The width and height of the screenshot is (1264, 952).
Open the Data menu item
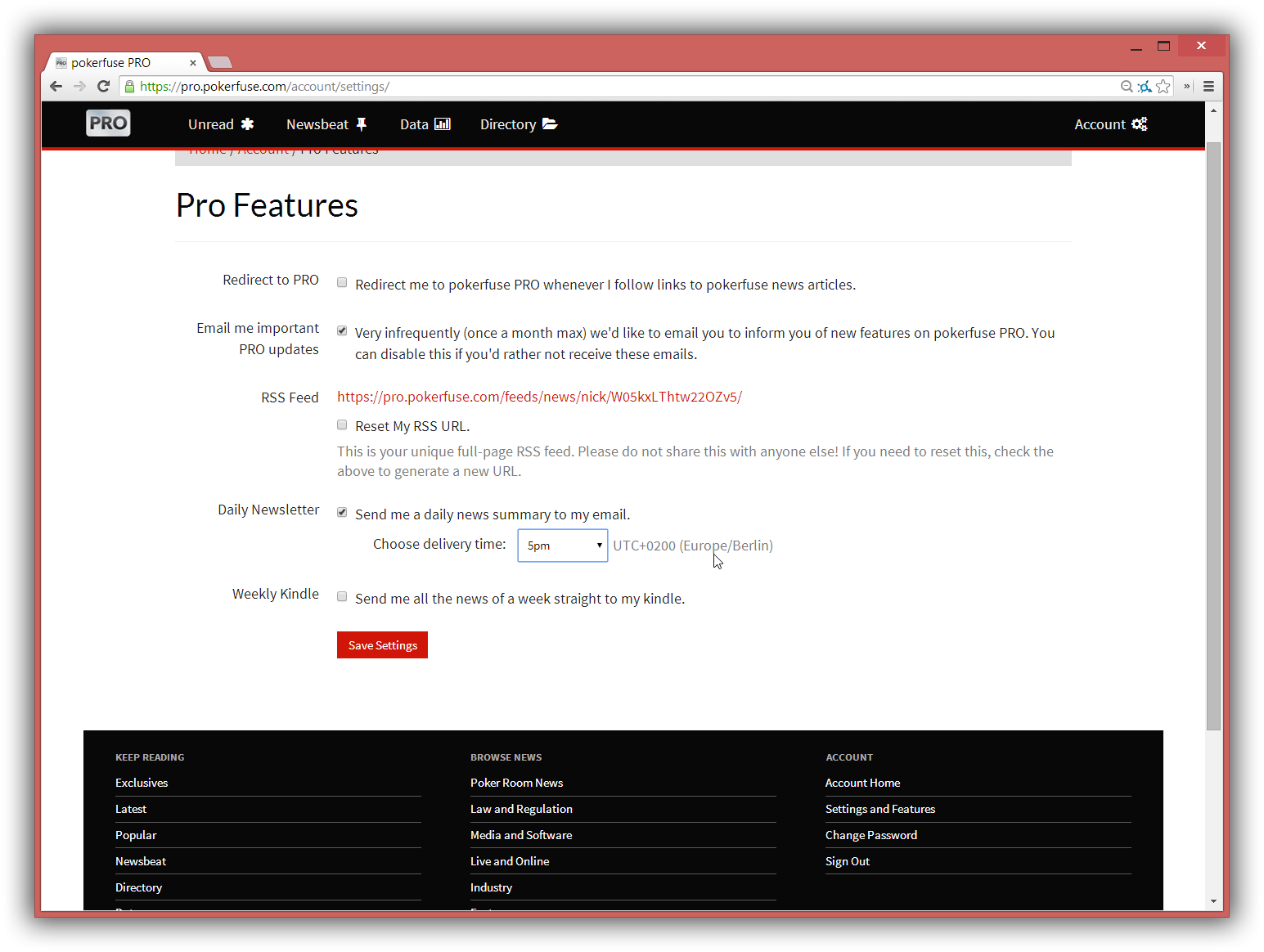click(x=425, y=124)
